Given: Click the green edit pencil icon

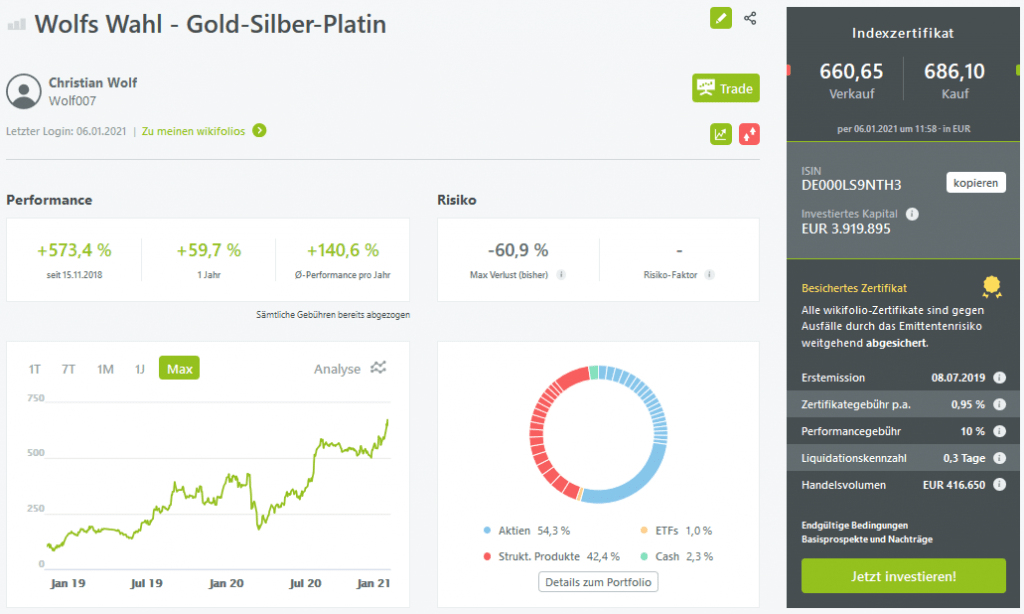Looking at the screenshot, I should [721, 18].
